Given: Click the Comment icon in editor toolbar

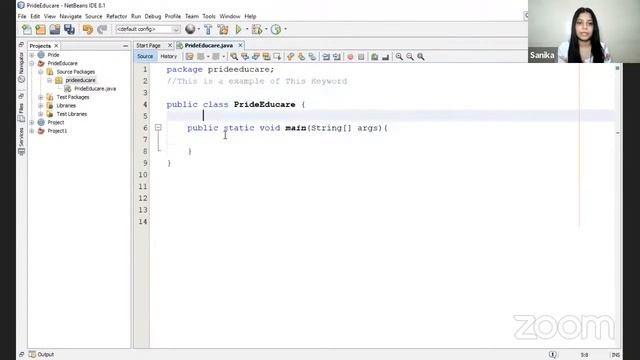Looking at the screenshot, I should pos(375,57).
